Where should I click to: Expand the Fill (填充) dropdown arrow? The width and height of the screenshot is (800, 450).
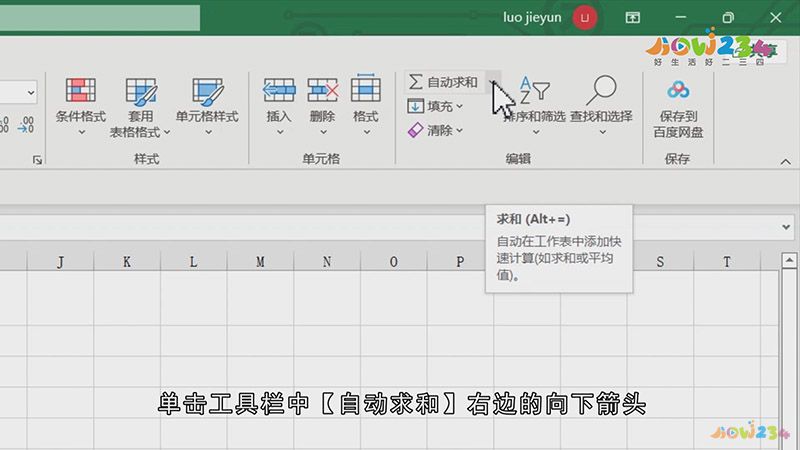coord(460,107)
